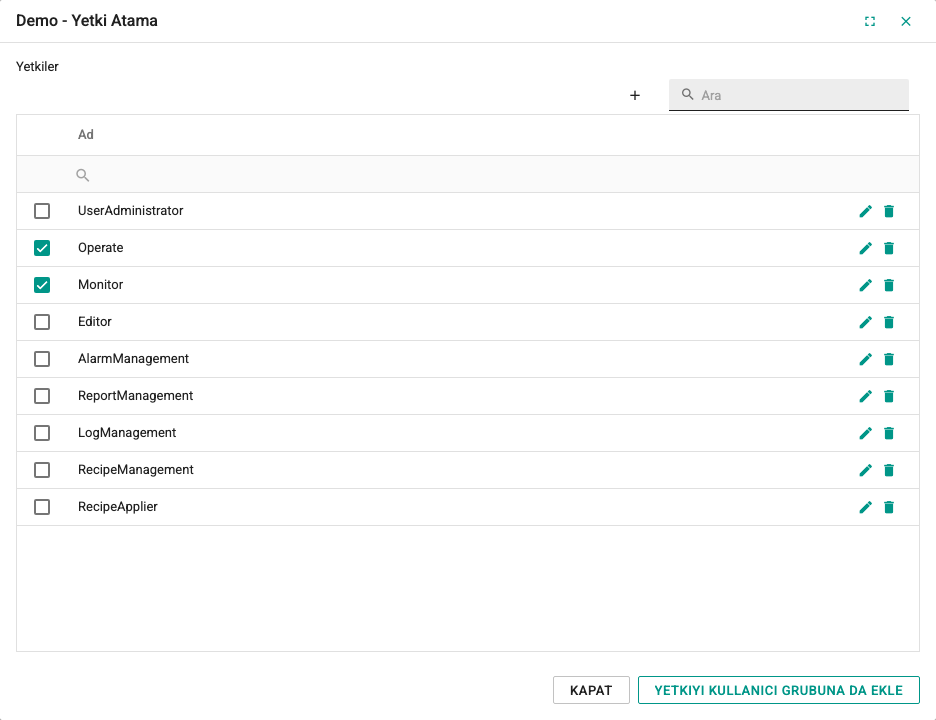This screenshot has width=936, height=720.
Task: Check the AlarmManagement checkbox
Action: [42, 359]
